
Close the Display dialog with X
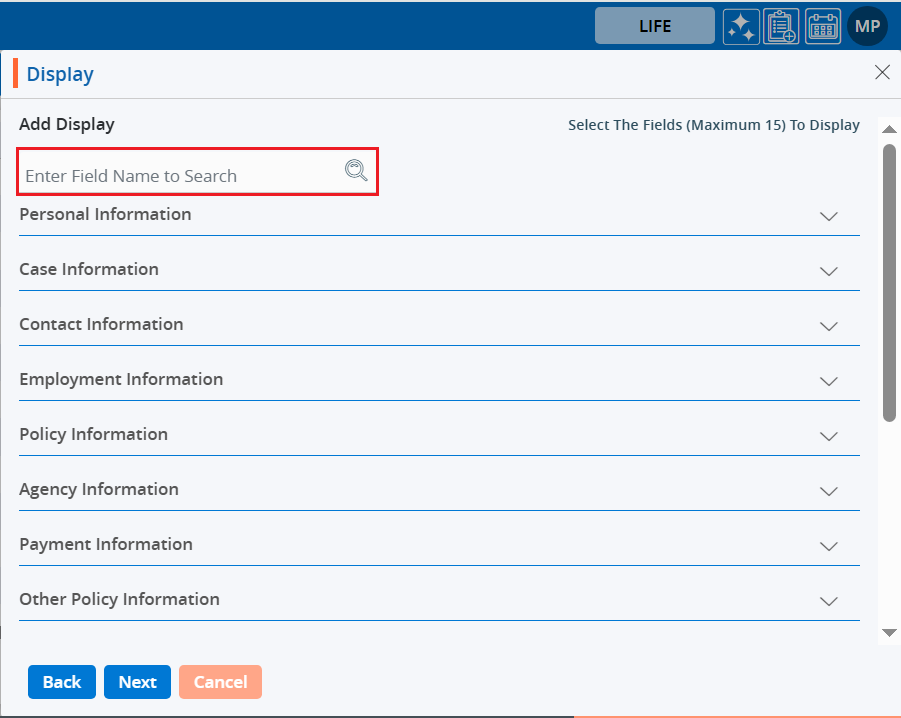(882, 72)
